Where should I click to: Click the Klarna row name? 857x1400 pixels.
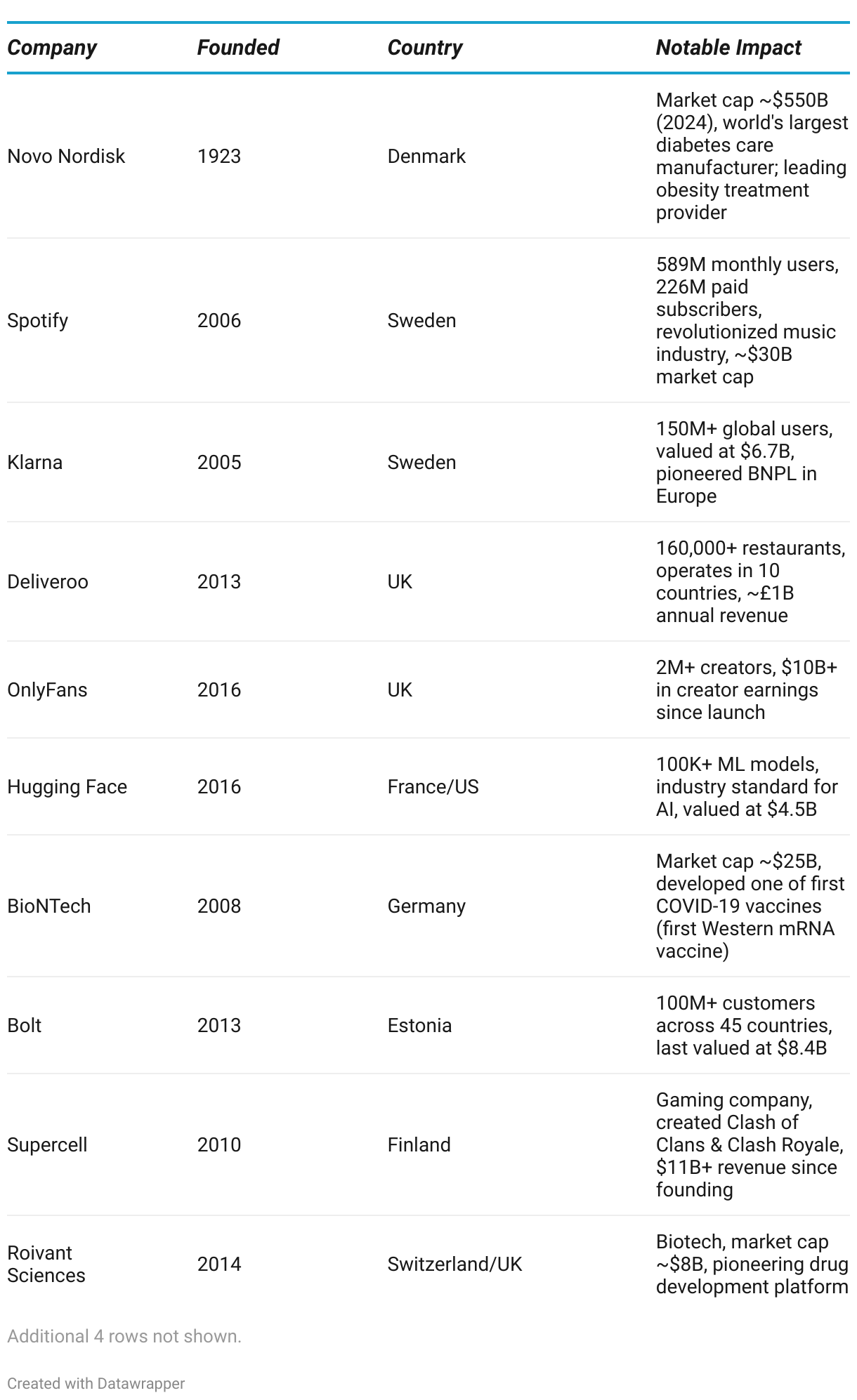(35, 462)
